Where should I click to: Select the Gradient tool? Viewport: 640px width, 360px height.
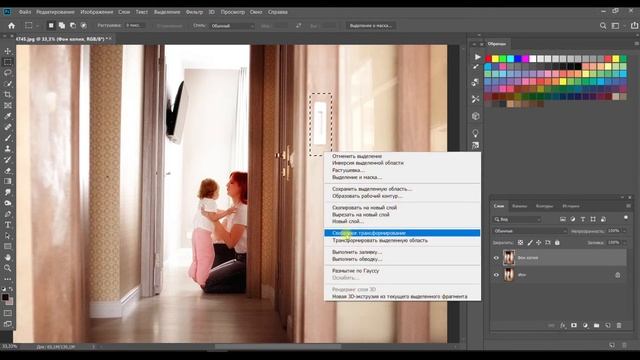(8, 181)
